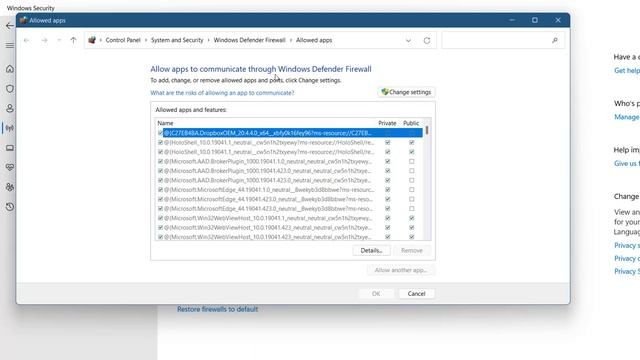
Task: Open App & browser control sidebar icon
Action: point(10,148)
